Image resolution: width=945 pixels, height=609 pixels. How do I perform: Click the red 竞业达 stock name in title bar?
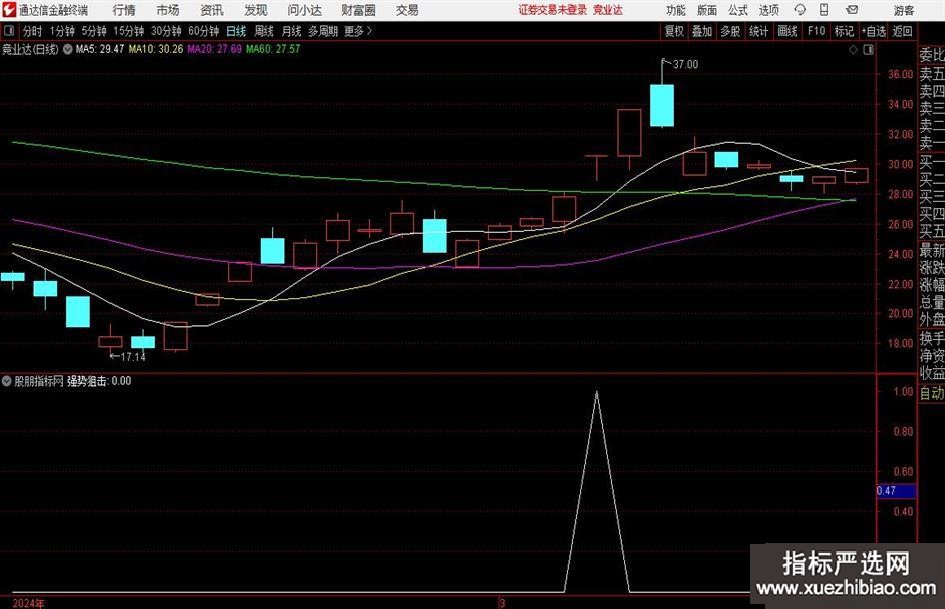608,10
